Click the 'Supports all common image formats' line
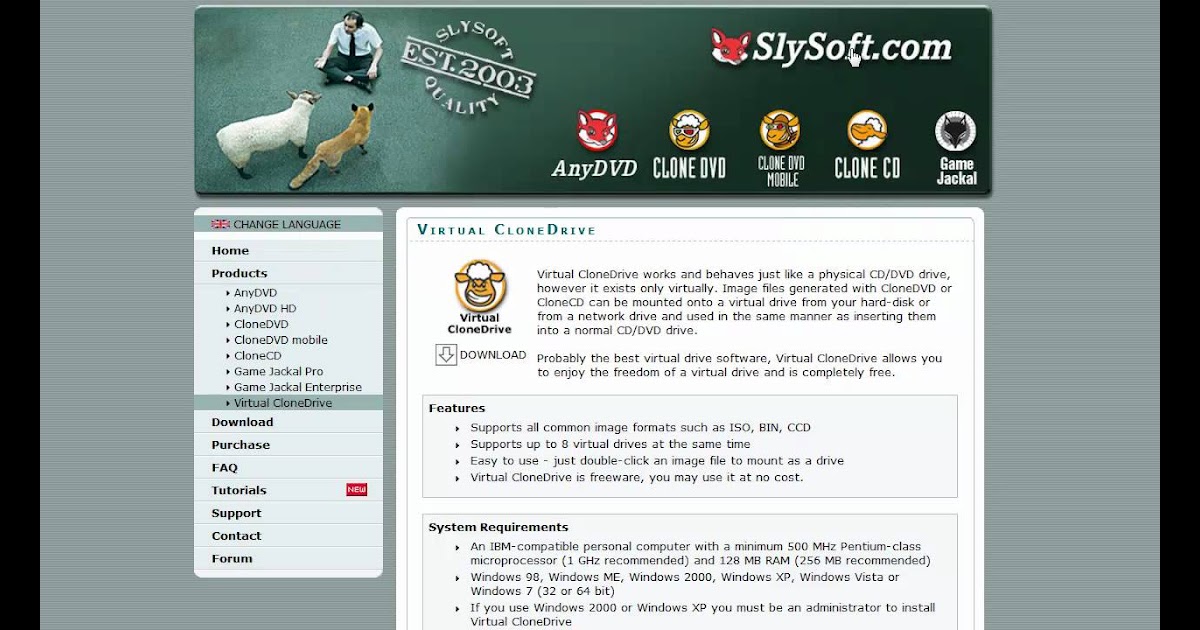 [x=641, y=427]
